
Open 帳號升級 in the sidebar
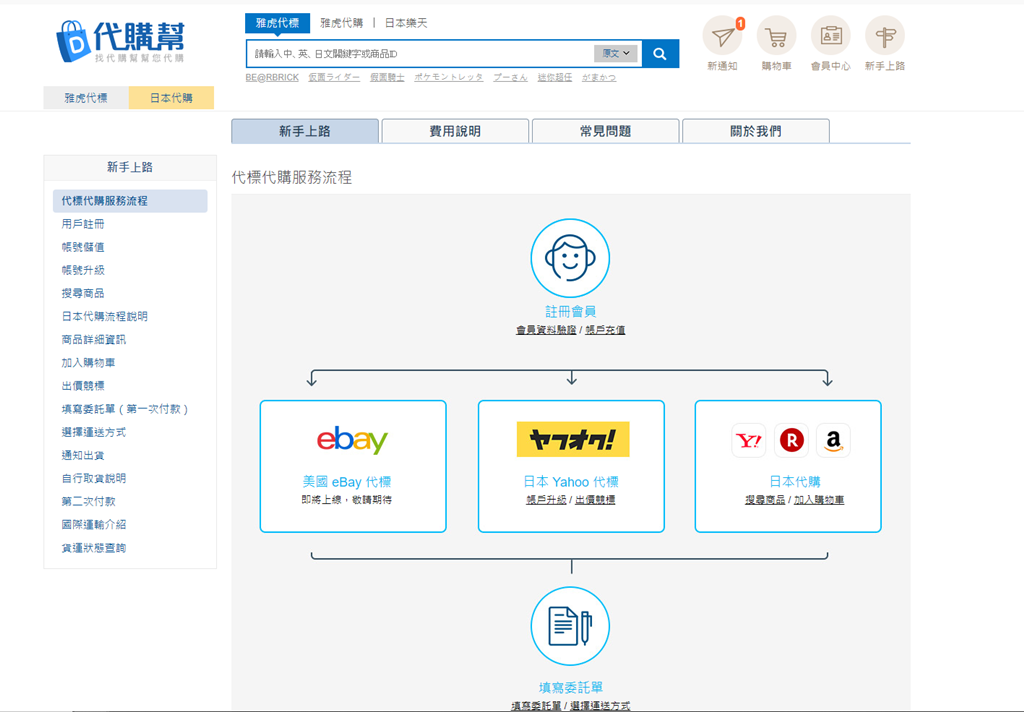pyautogui.click(x=83, y=270)
